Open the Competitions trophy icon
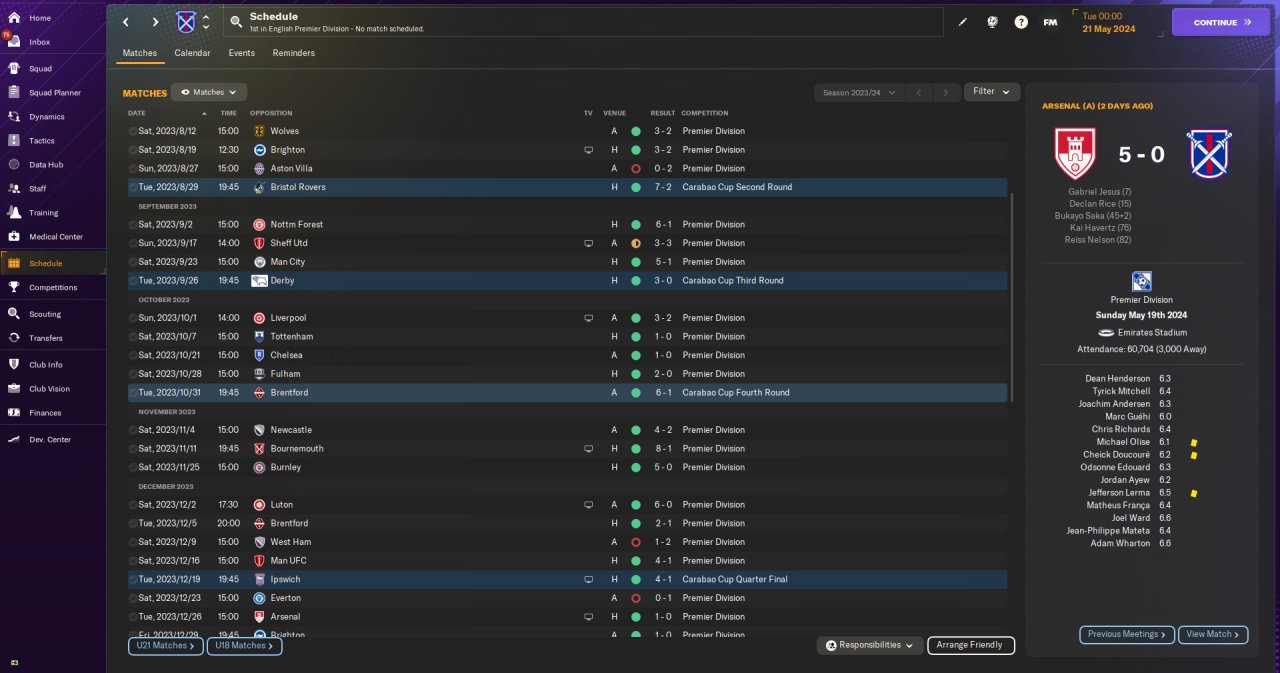Image resolution: width=1280 pixels, height=673 pixels. [x=14, y=288]
